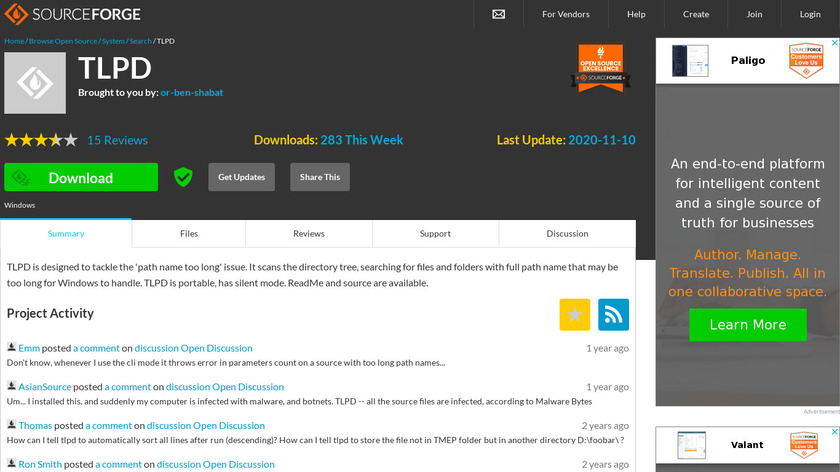
Task: Click Learn More in the Paligo ad
Action: [x=748, y=325]
